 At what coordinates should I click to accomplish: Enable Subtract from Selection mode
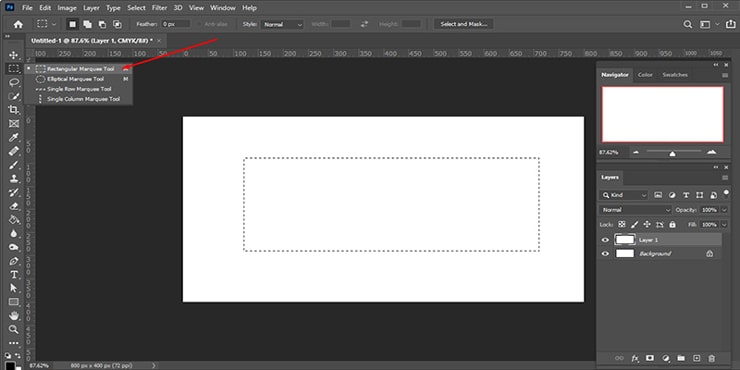coord(102,24)
